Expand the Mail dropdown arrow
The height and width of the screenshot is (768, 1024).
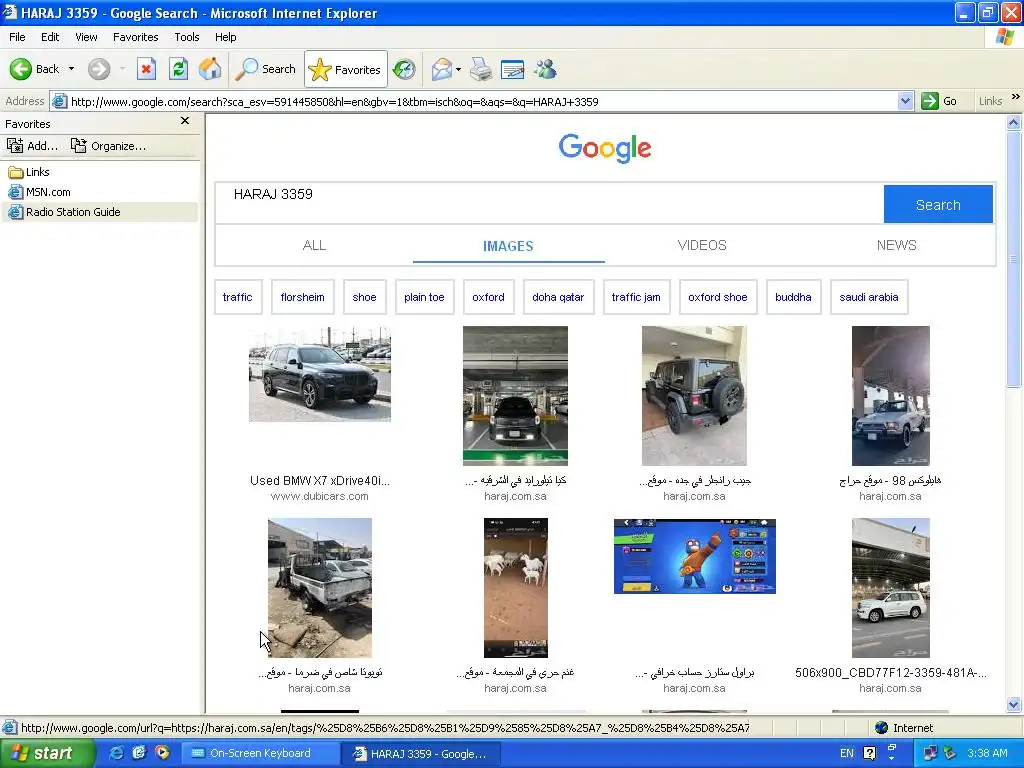458,69
